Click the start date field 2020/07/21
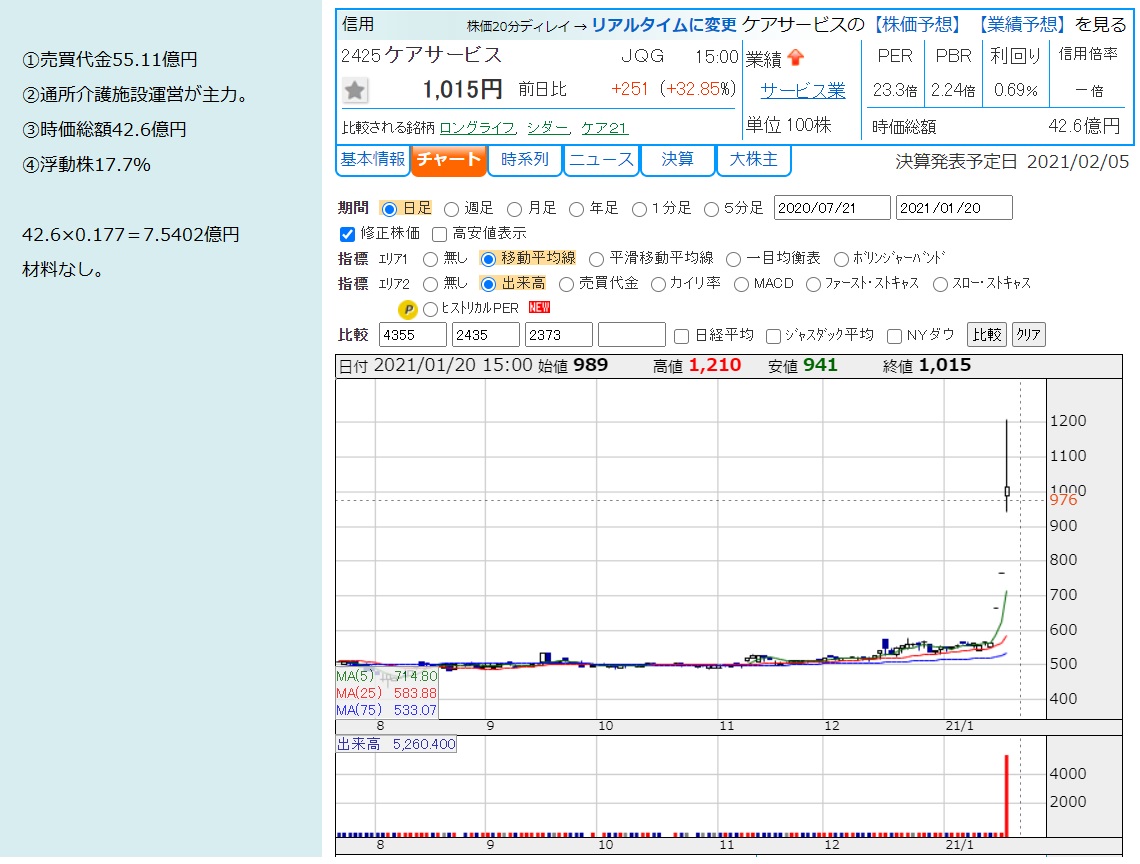The height and width of the screenshot is (864, 1140). pyautogui.click(x=832, y=208)
